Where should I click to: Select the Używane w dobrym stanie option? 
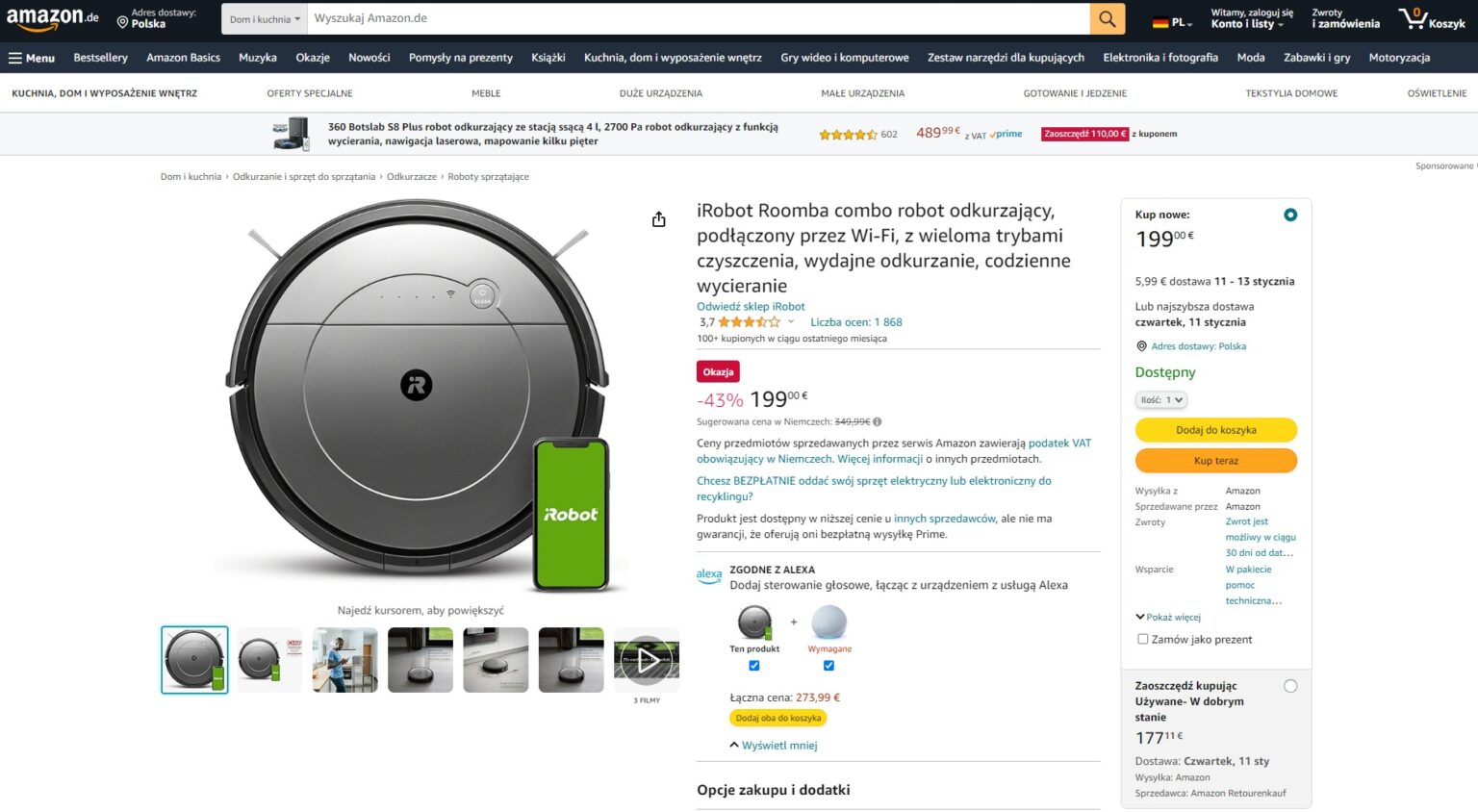1290,686
